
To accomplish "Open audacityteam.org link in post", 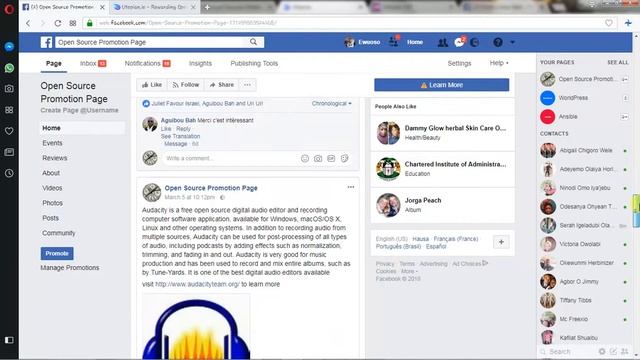I will click(x=197, y=284).
